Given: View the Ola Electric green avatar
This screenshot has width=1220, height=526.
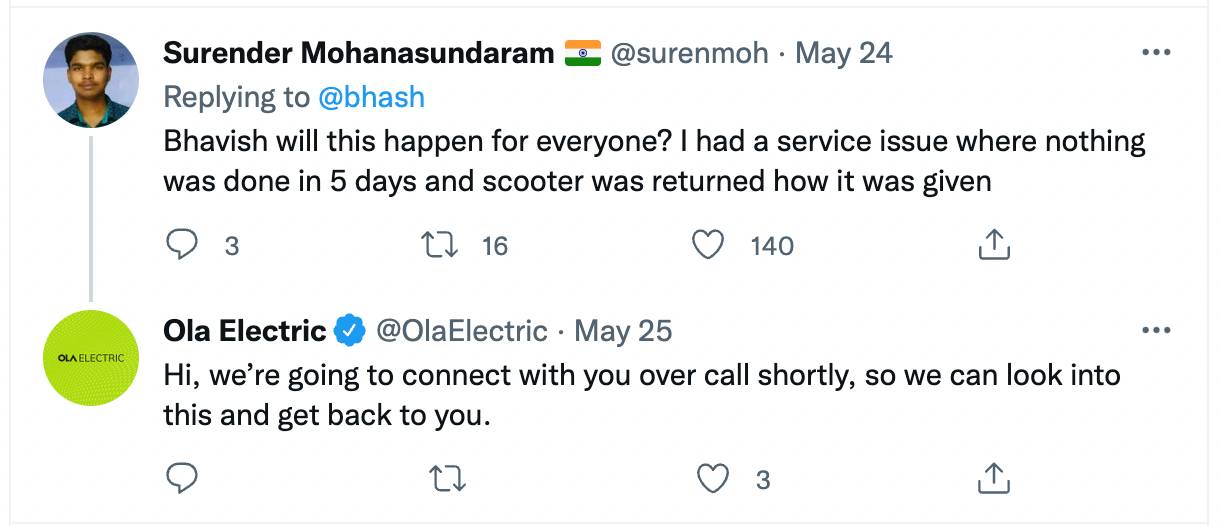Looking at the screenshot, I should click(91, 357).
